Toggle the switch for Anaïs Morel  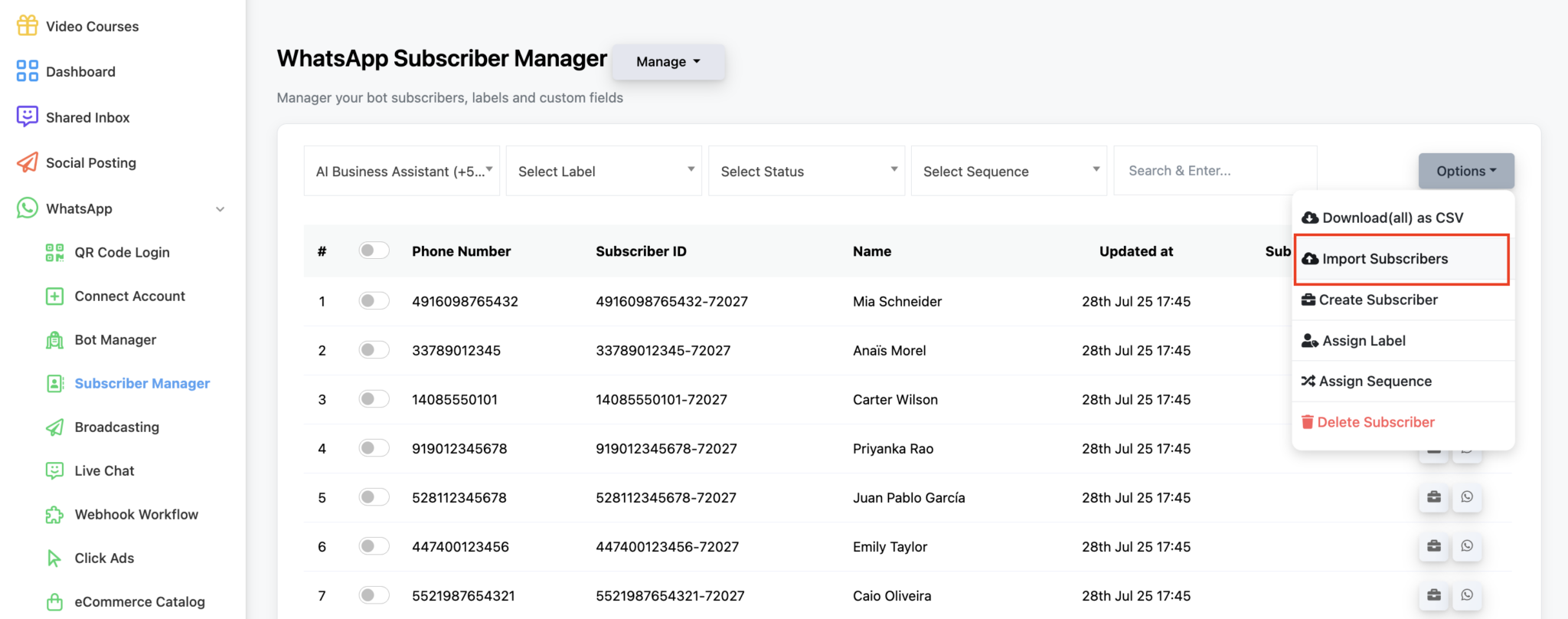[x=374, y=349]
